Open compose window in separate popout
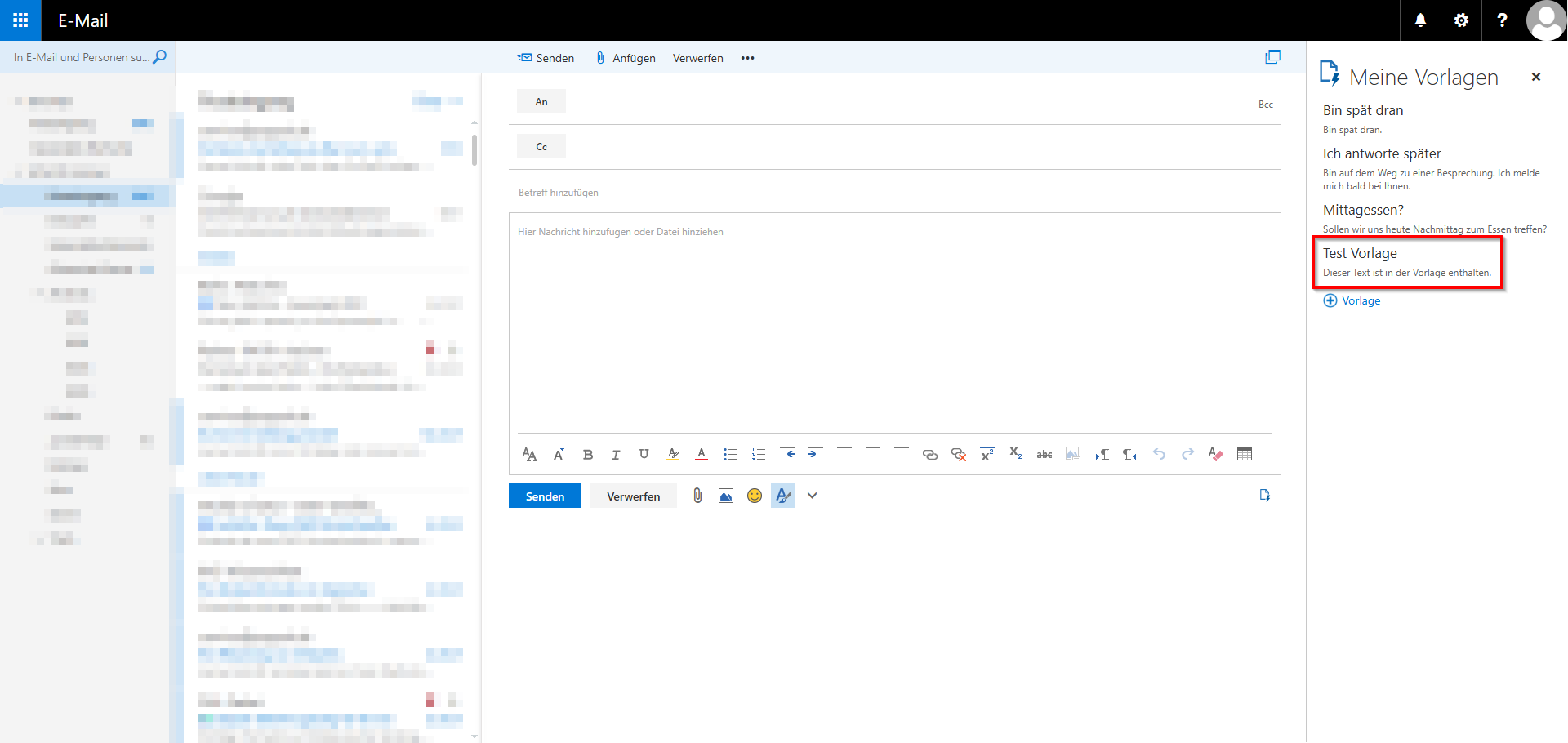Screen dimensions: 1568x743 (x=1272, y=57)
